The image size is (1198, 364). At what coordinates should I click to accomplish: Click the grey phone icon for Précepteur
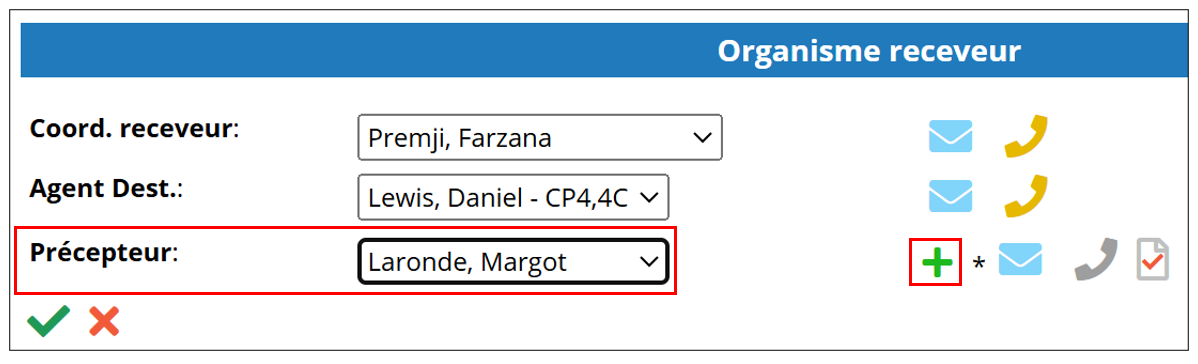click(1096, 260)
